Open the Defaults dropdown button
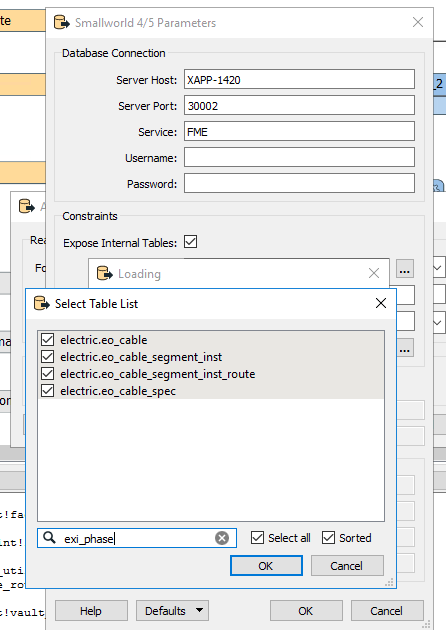Image resolution: width=446 pixels, height=630 pixels. (x=172, y=611)
